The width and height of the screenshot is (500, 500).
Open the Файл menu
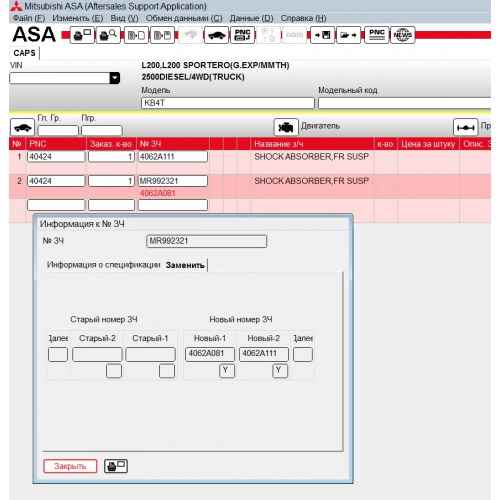click(x=29, y=18)
